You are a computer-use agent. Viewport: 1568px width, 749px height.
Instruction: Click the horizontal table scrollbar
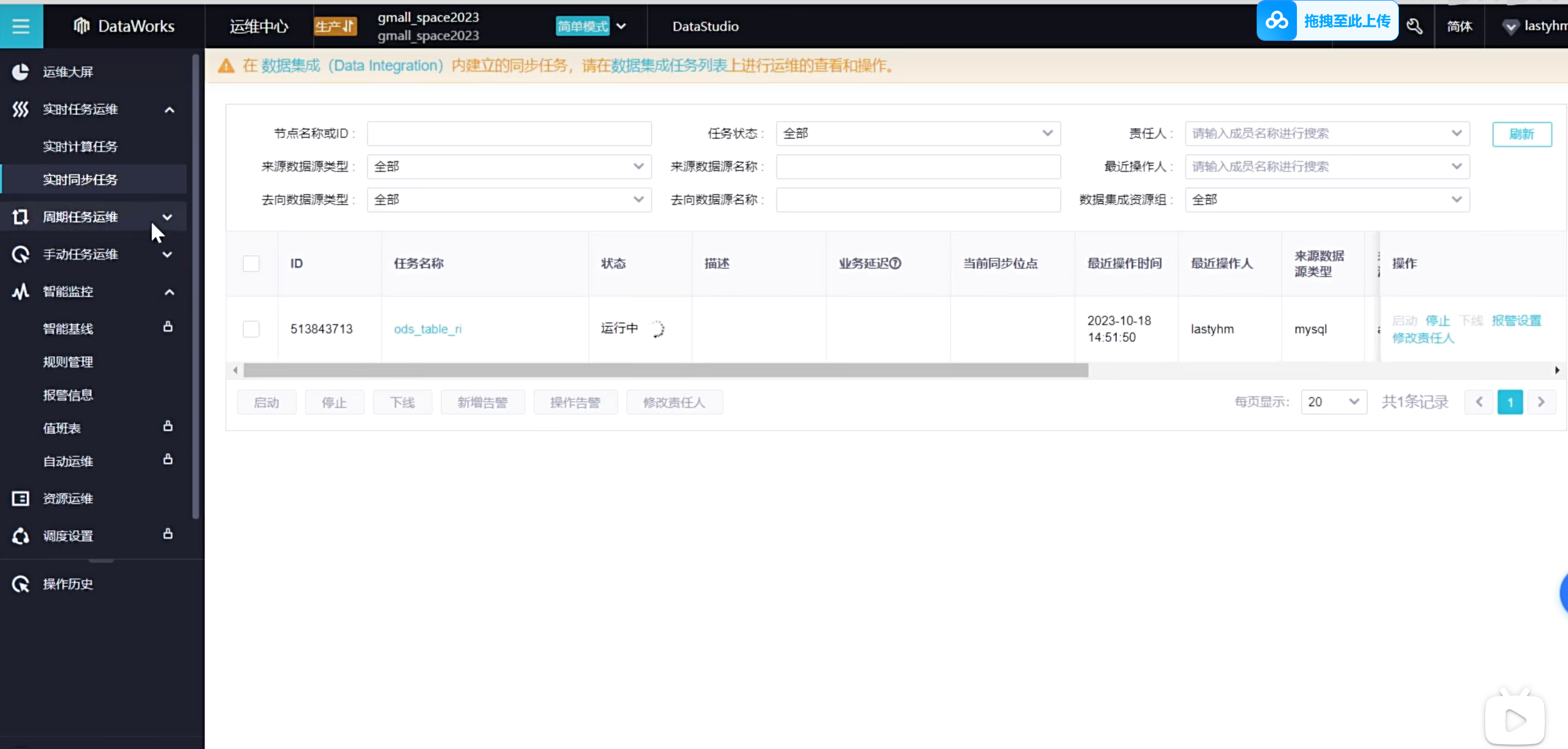pyautogui.click(x=665, y=370)
